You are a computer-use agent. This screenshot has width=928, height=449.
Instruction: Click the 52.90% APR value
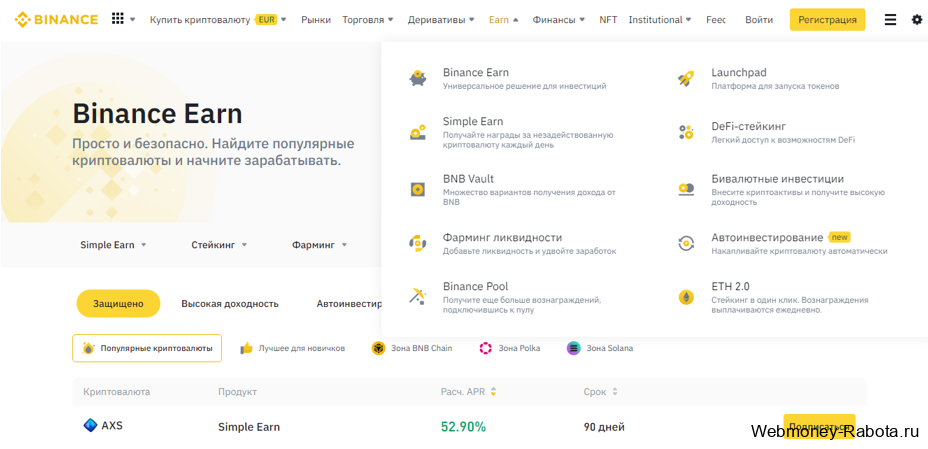coord(463,427)
